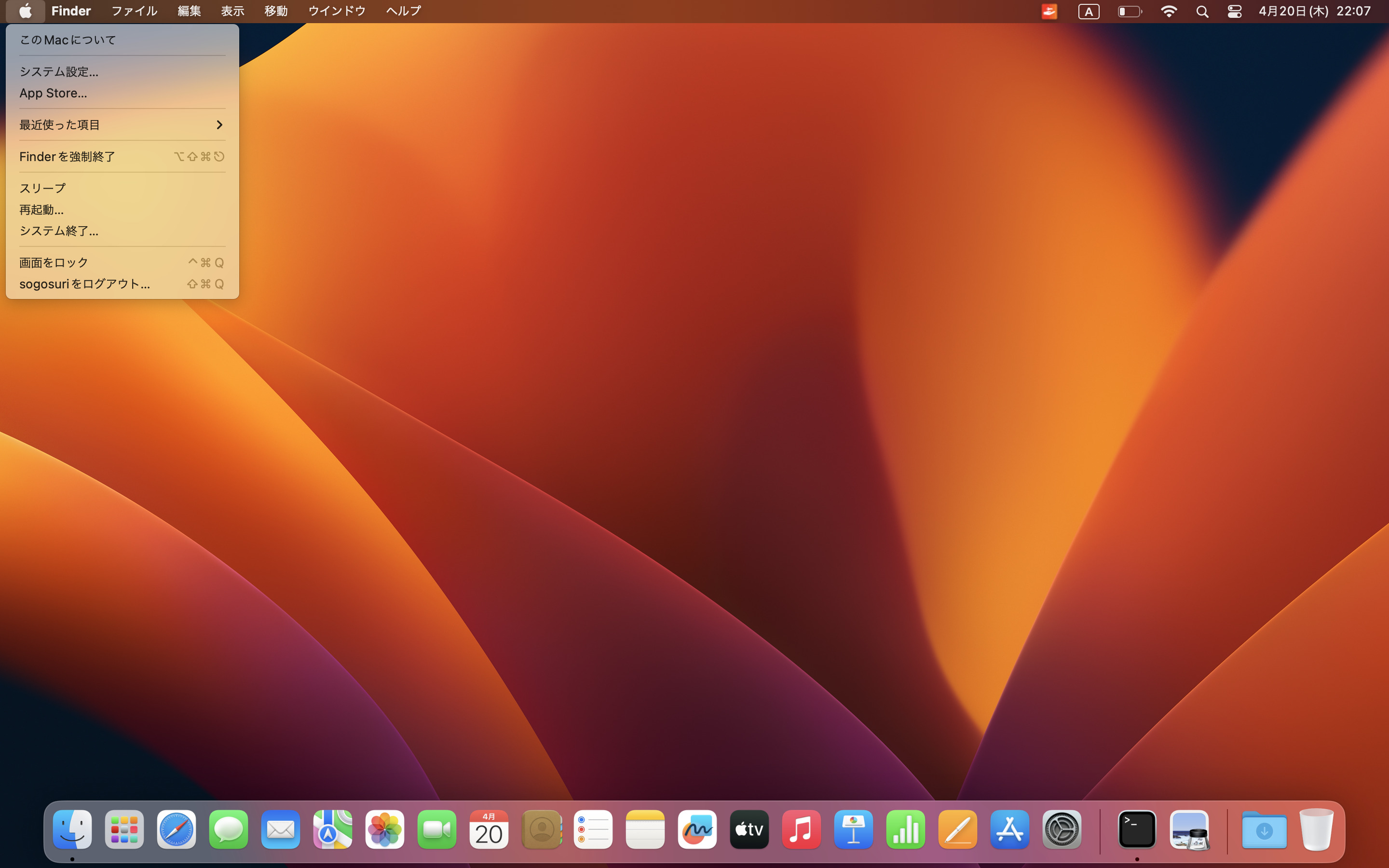The height and width of the screenshot is (868, 1389).
Task: Select このMacについて
Action: point(122,40)
